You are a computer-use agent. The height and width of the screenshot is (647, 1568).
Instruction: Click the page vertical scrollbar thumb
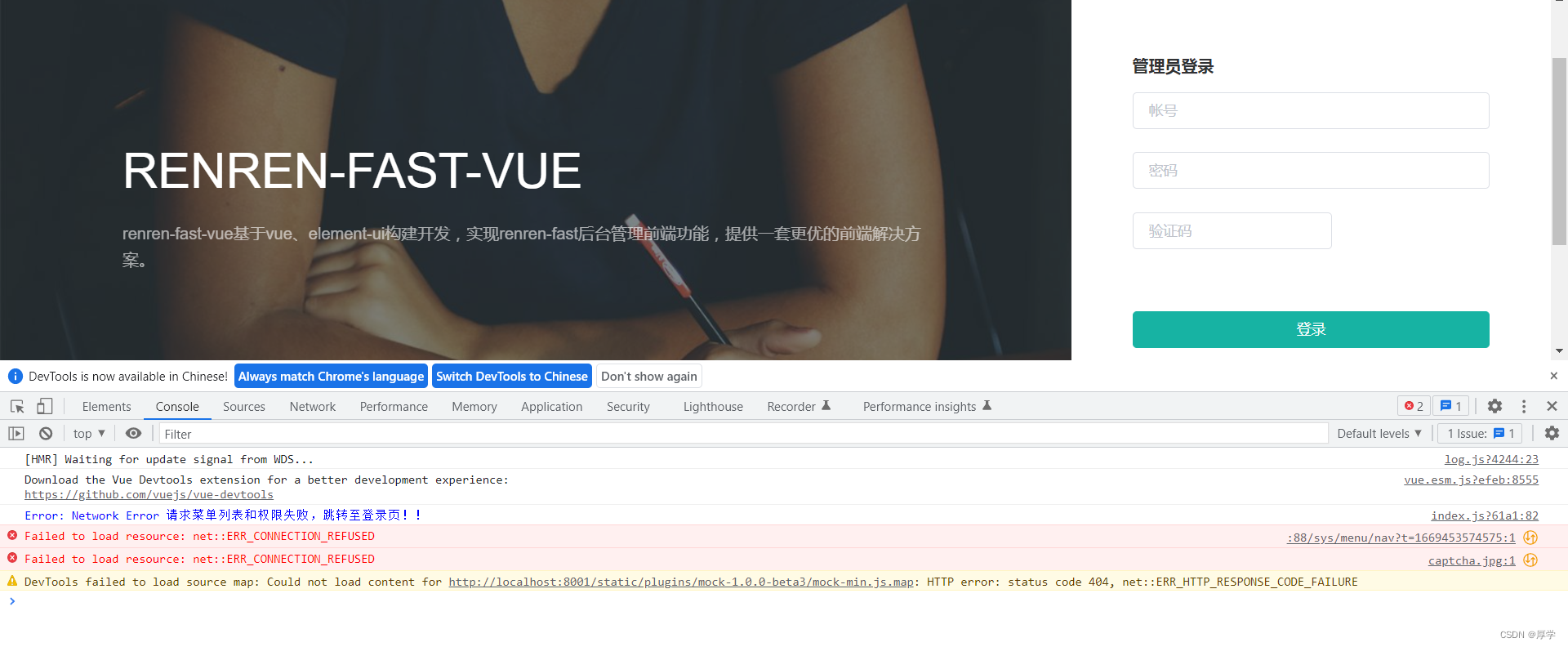point(1559,151)
